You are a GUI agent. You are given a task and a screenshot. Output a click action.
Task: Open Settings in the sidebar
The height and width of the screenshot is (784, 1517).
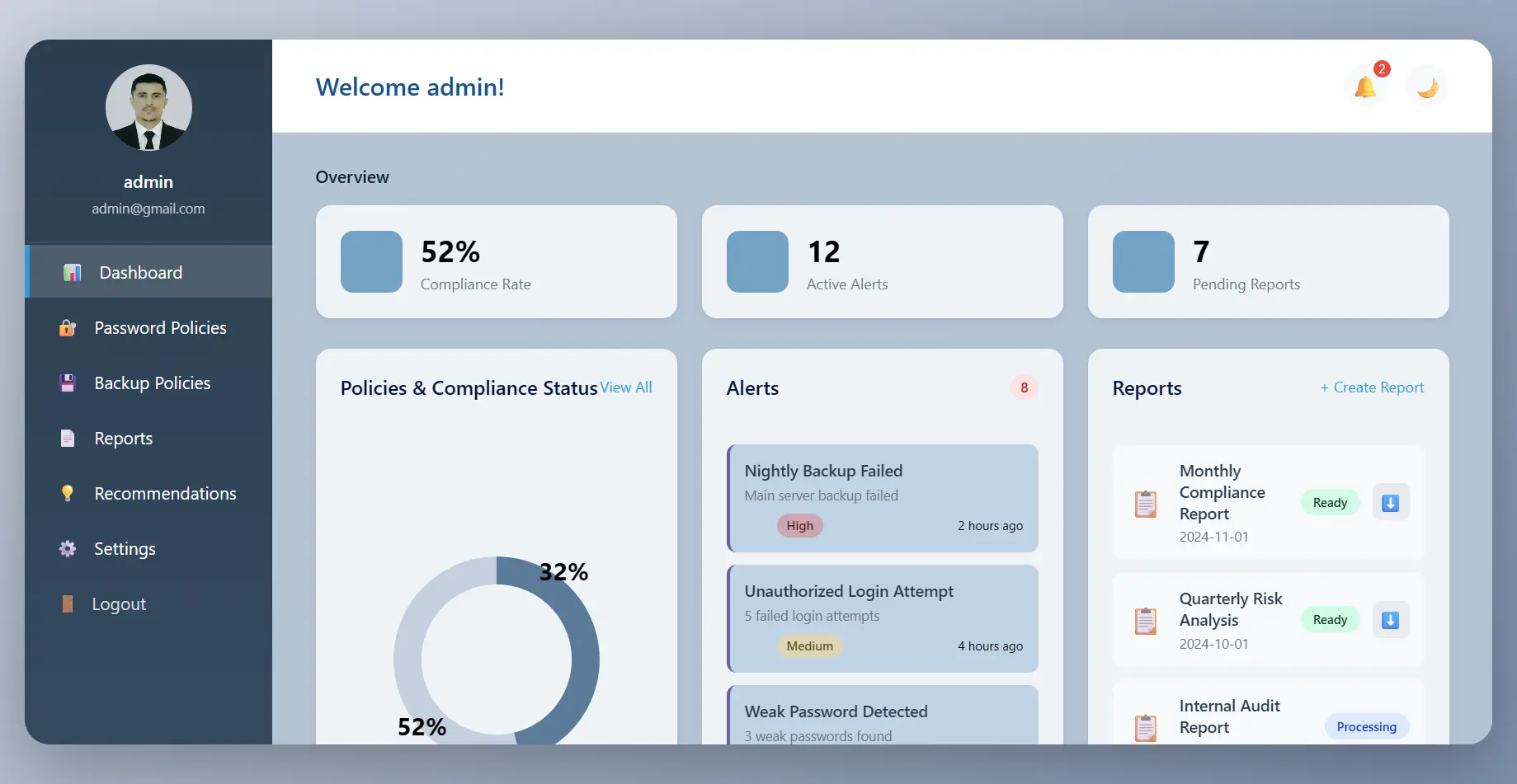tap(125, 549)
